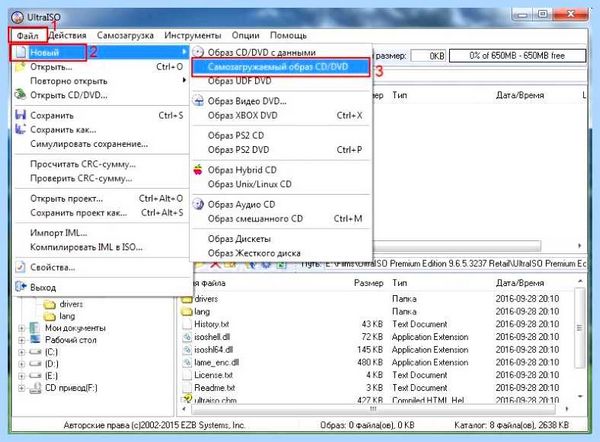Click the exit icon beside Выход
Viewport: 600px width, 442px height.
(x=21, y=287)
